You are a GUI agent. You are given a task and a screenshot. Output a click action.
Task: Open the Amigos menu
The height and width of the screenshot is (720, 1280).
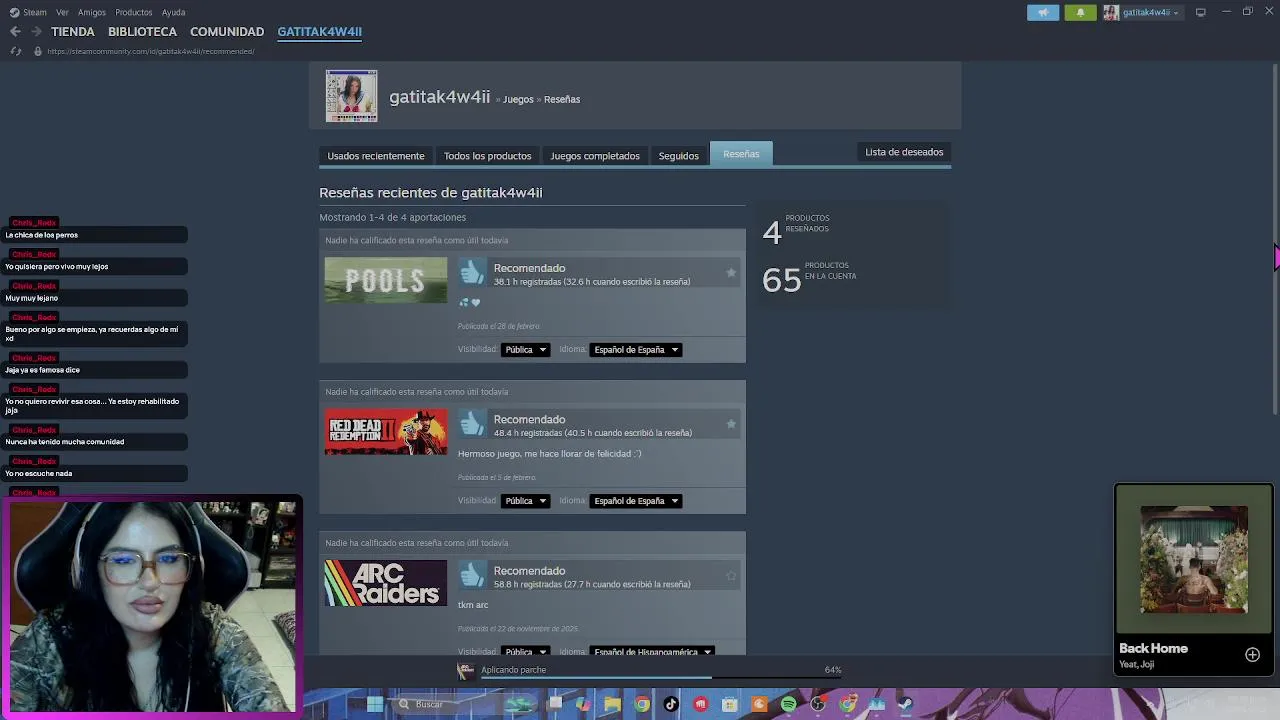pos(92,13)
